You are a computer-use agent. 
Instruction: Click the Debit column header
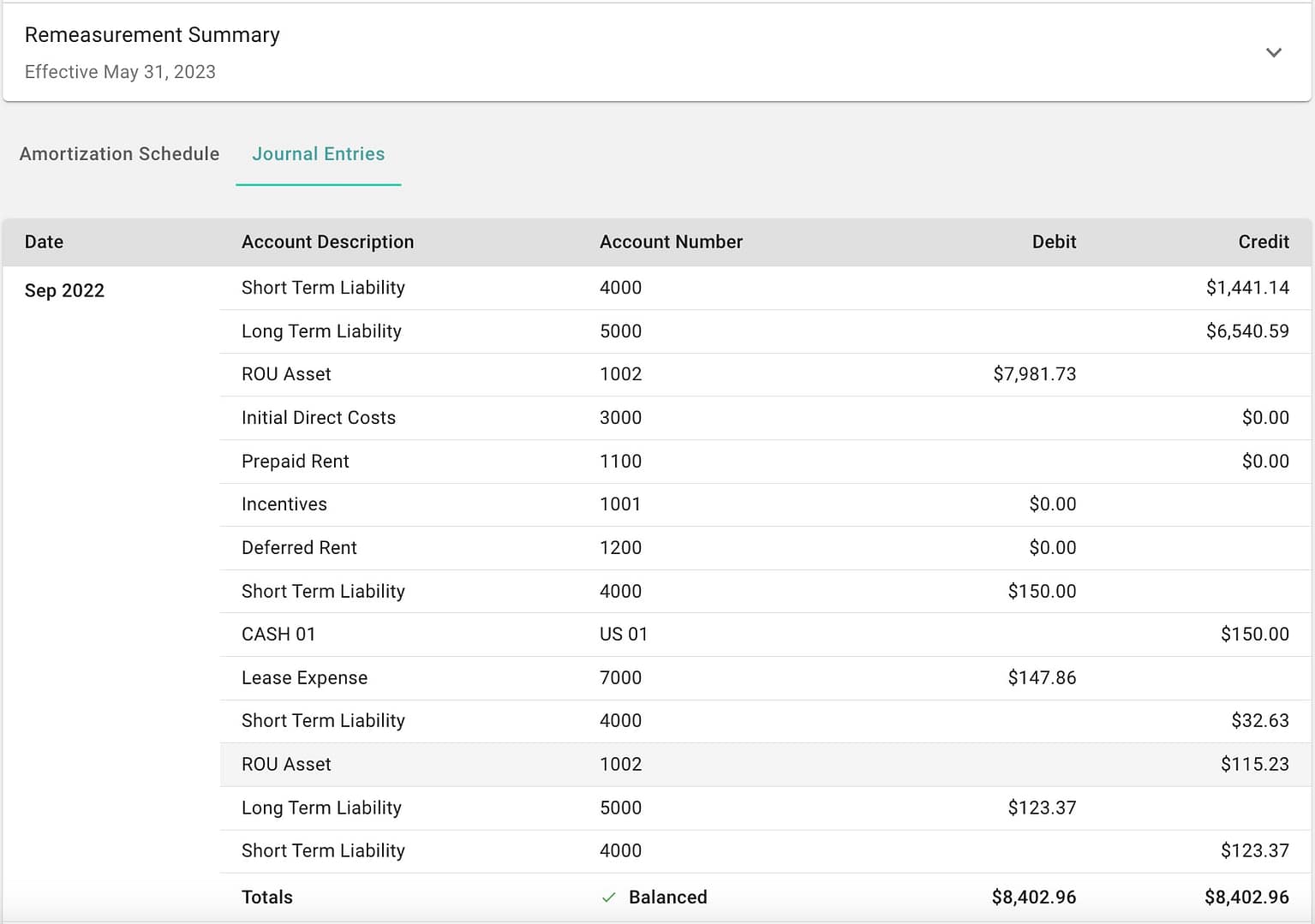pyautogui.click(x=1053, y=242)
